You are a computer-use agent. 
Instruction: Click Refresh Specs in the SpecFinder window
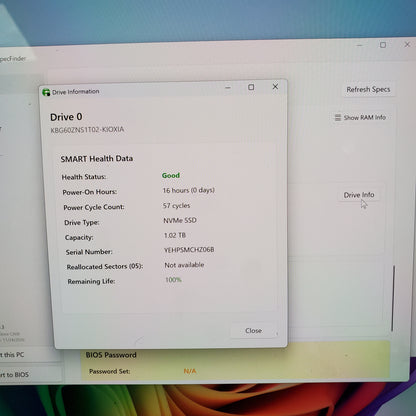368,89
